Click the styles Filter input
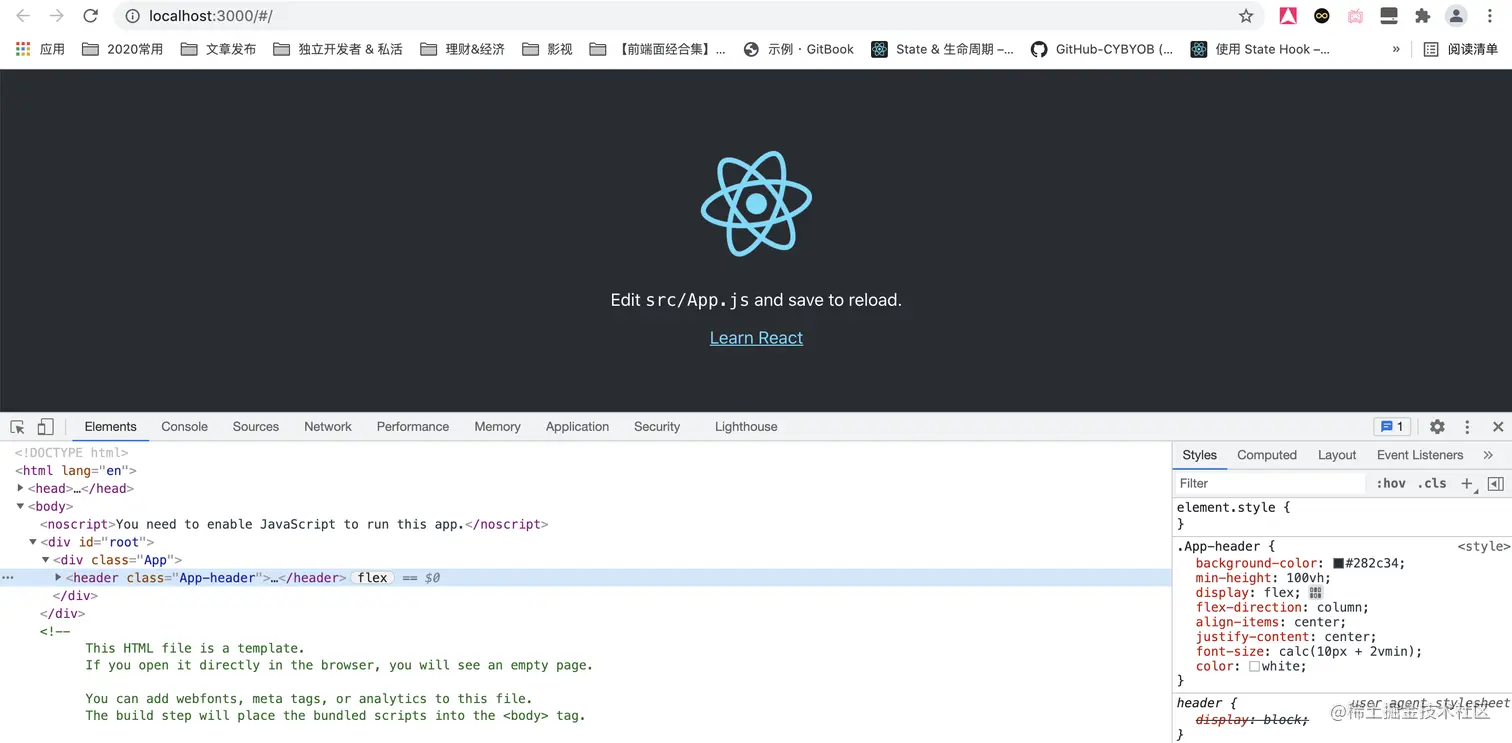Screen dimensions: 1512x743 point(1270,484)
